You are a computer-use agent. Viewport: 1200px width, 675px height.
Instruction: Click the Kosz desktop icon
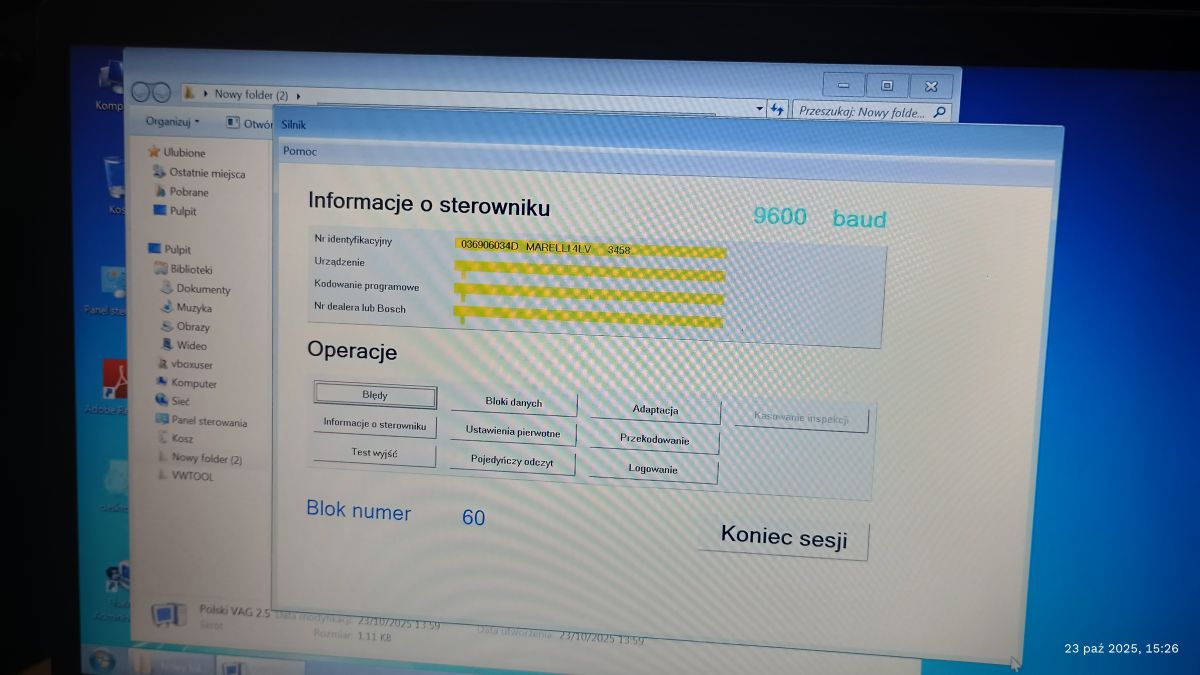(x=115, y=185)
